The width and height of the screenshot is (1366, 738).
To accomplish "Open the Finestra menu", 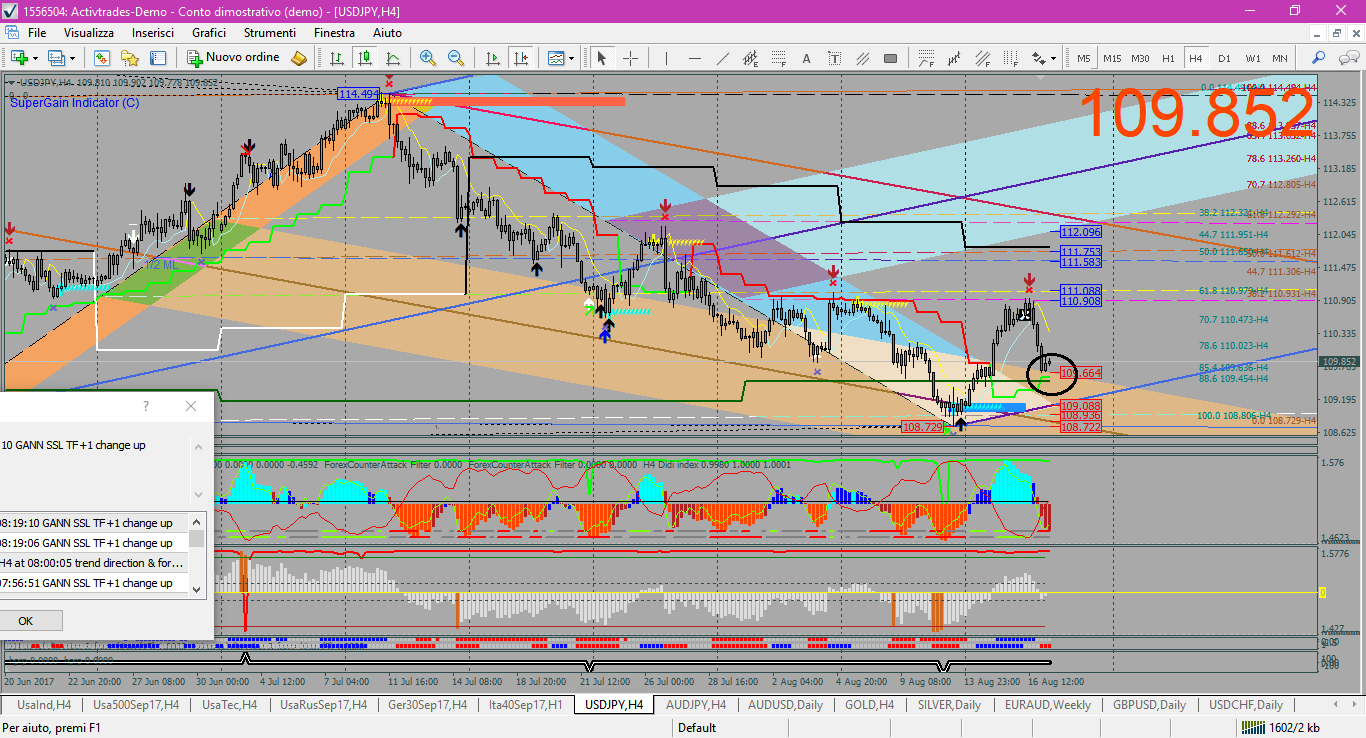I will [x=334, y=33].
